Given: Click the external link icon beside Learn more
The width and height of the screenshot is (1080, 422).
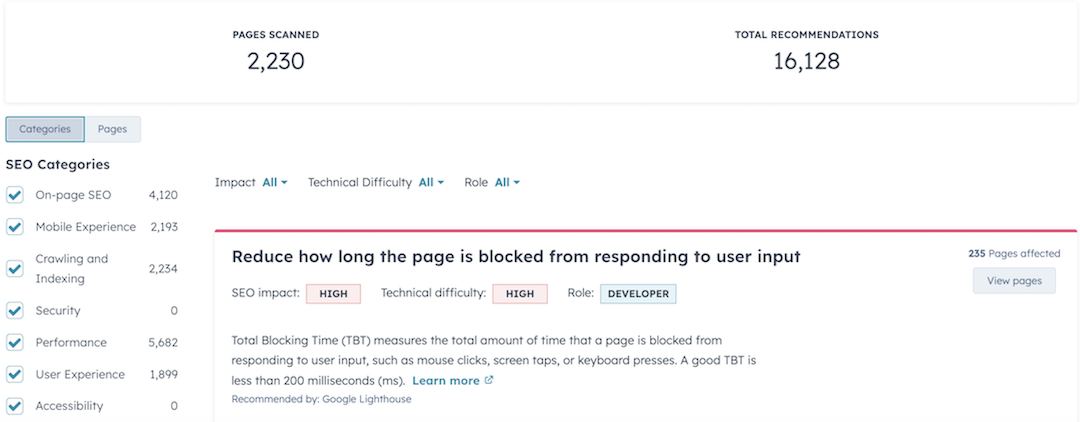Looking at the screenshot, I should click(489, 381).
